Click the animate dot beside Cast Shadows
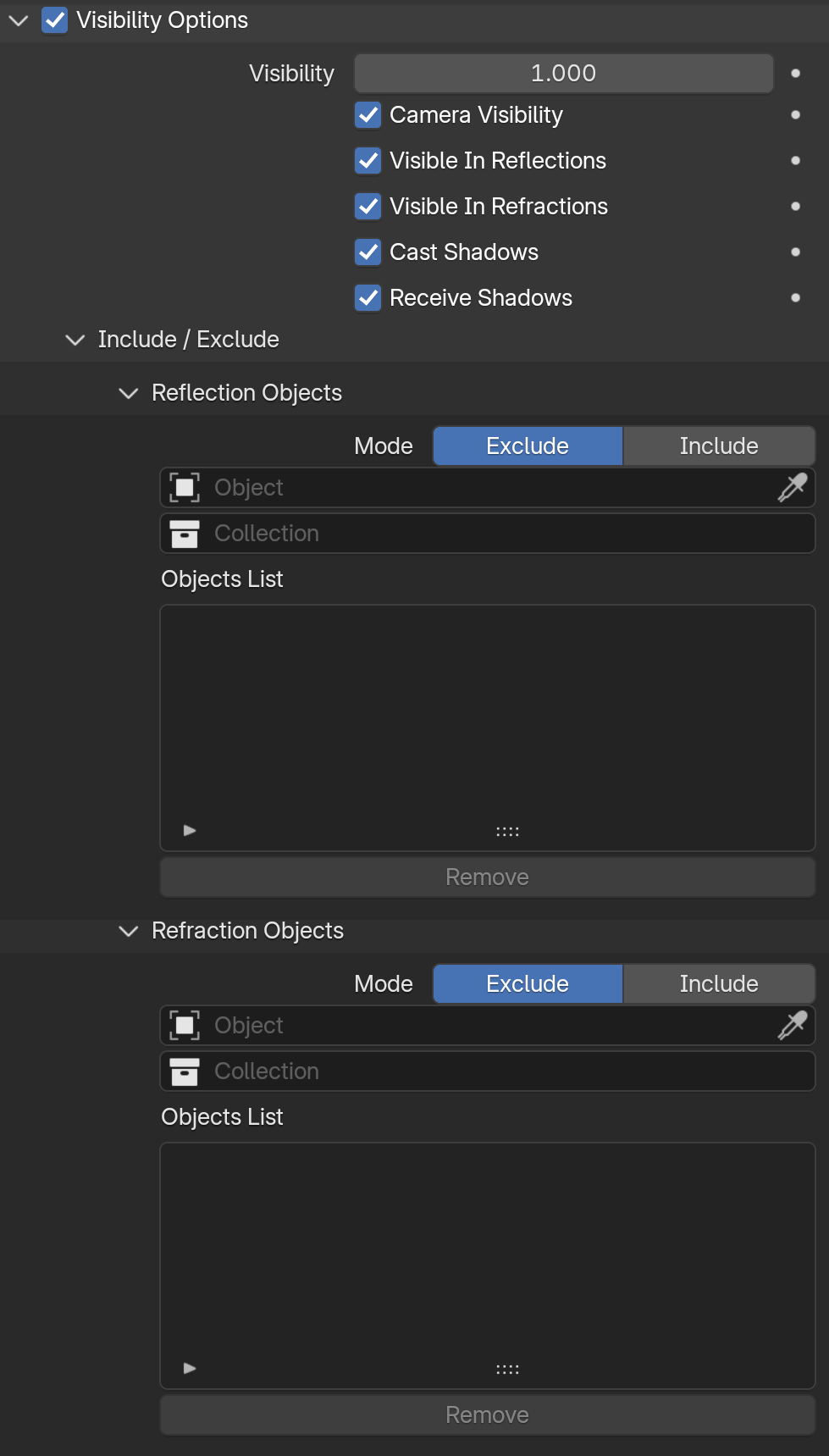The height and width of the screenshot is (1456, 829). coord(795,252)
